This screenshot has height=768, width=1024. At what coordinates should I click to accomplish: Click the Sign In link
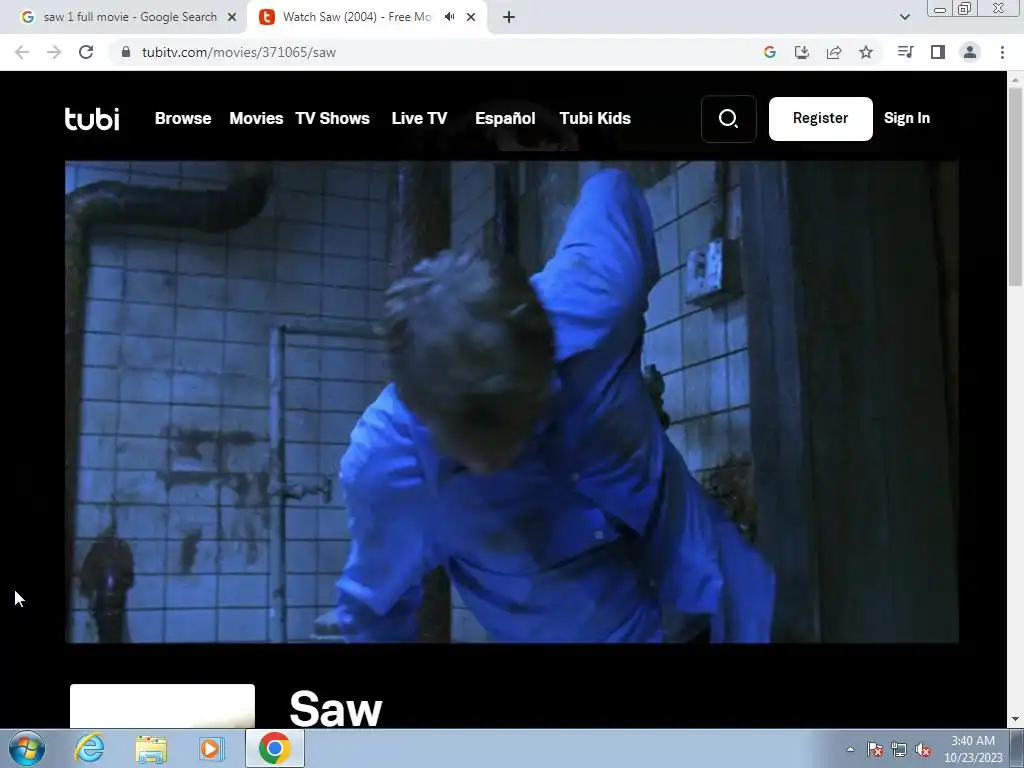906,118
